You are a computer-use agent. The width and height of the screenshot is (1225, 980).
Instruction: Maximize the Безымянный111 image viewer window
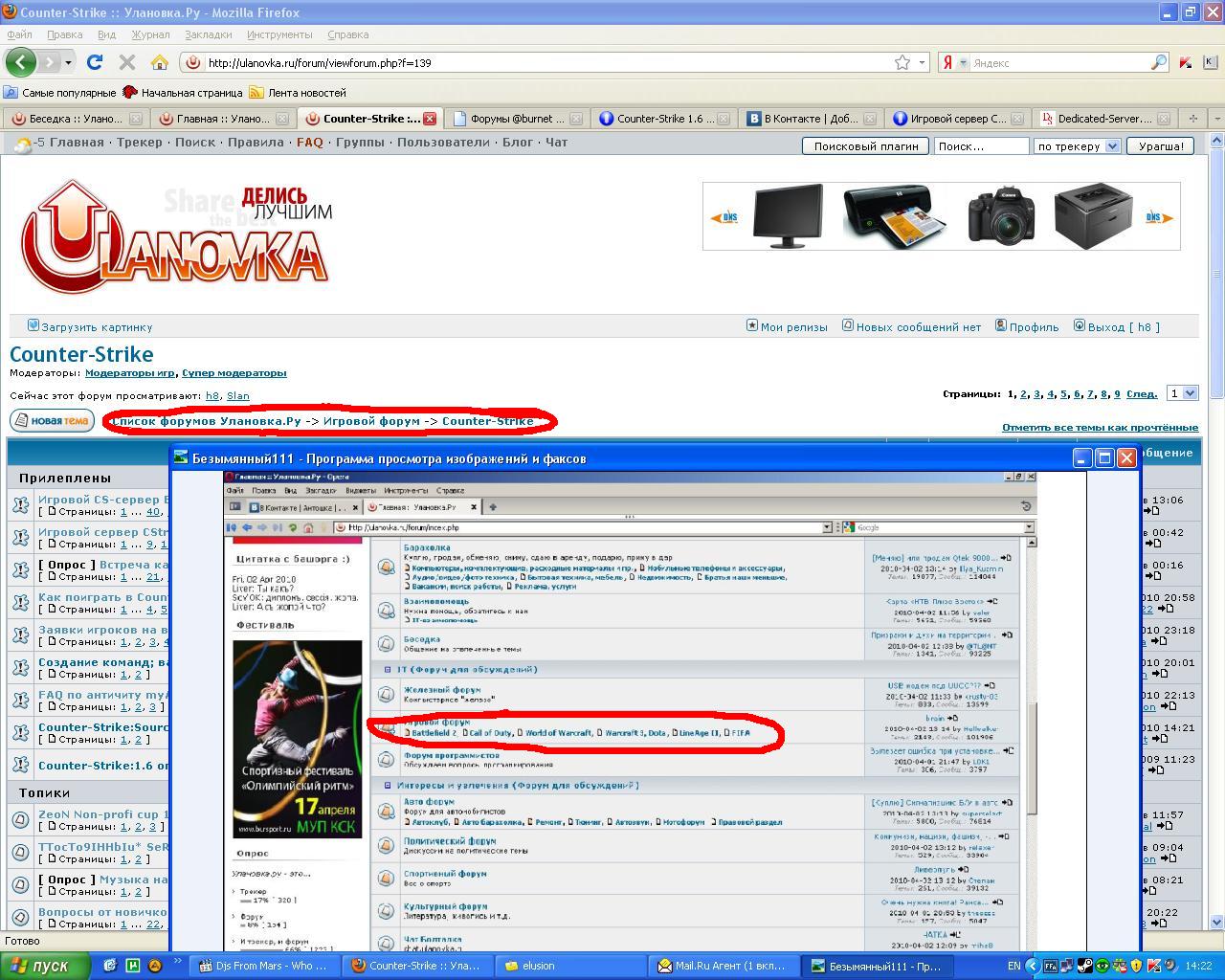click(1104, 458)
